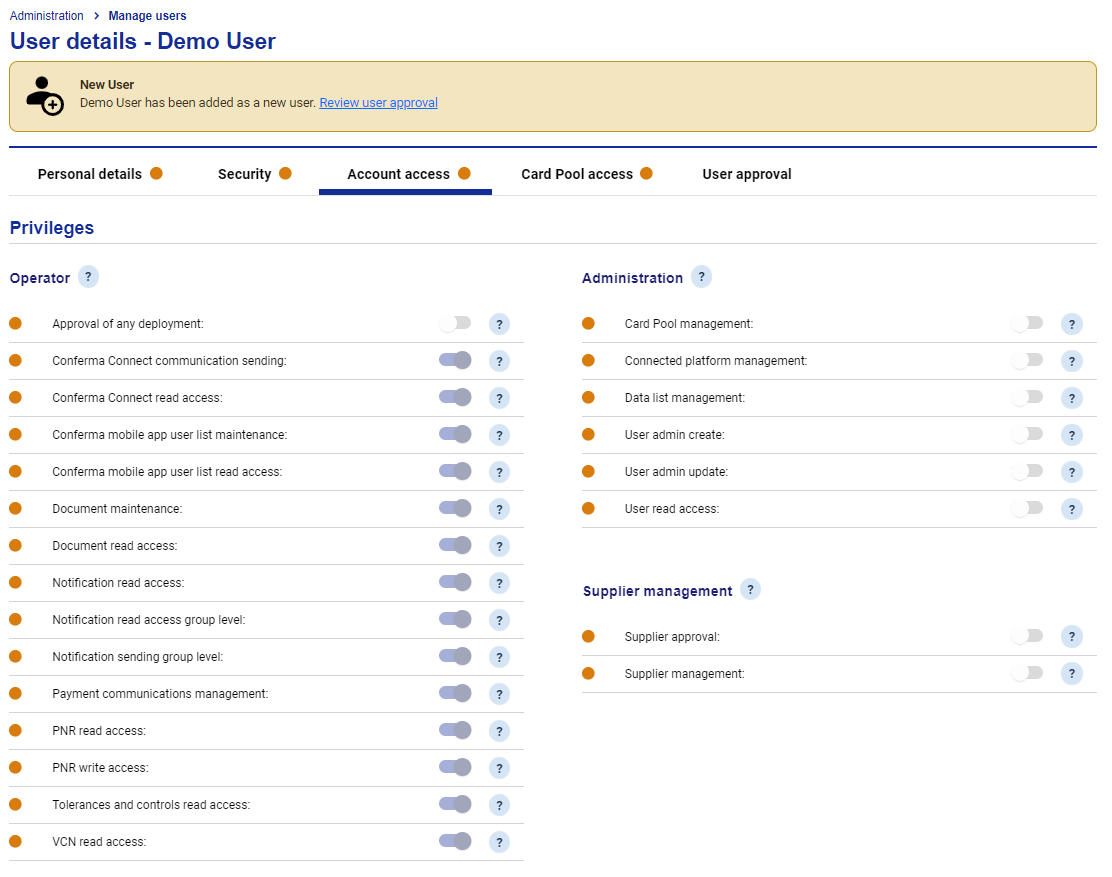Show help for Conferma Connect read access
The height and width of the screenshot is (877, 1112).
pos(499,398)
